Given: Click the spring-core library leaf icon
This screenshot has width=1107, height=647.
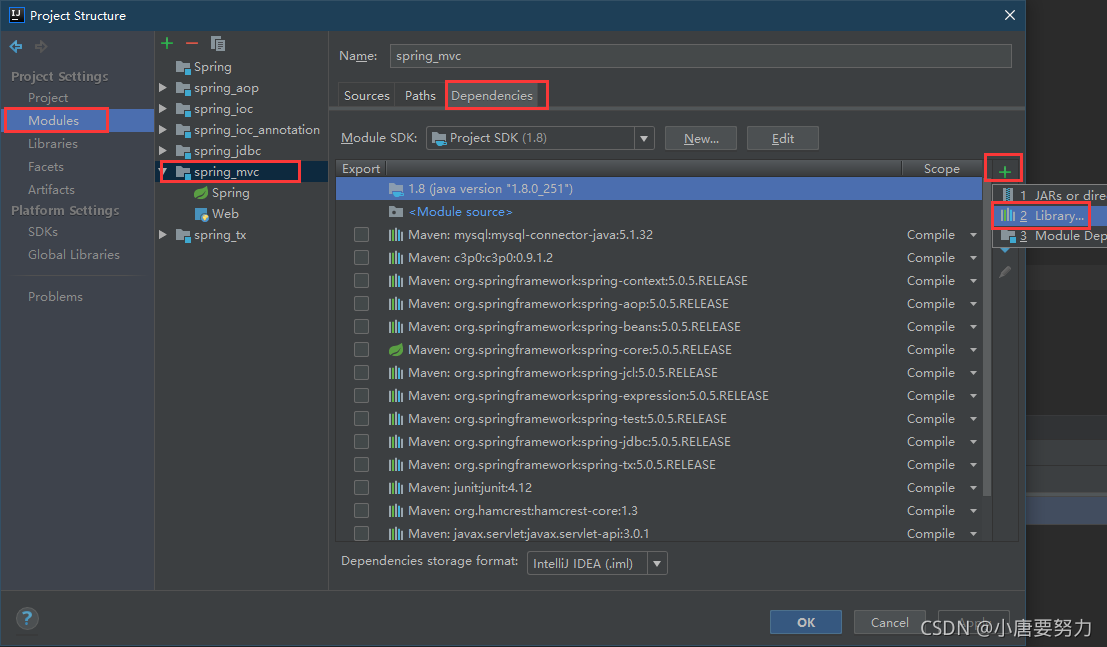Looking at the screenshot, I should click(396, 350).
